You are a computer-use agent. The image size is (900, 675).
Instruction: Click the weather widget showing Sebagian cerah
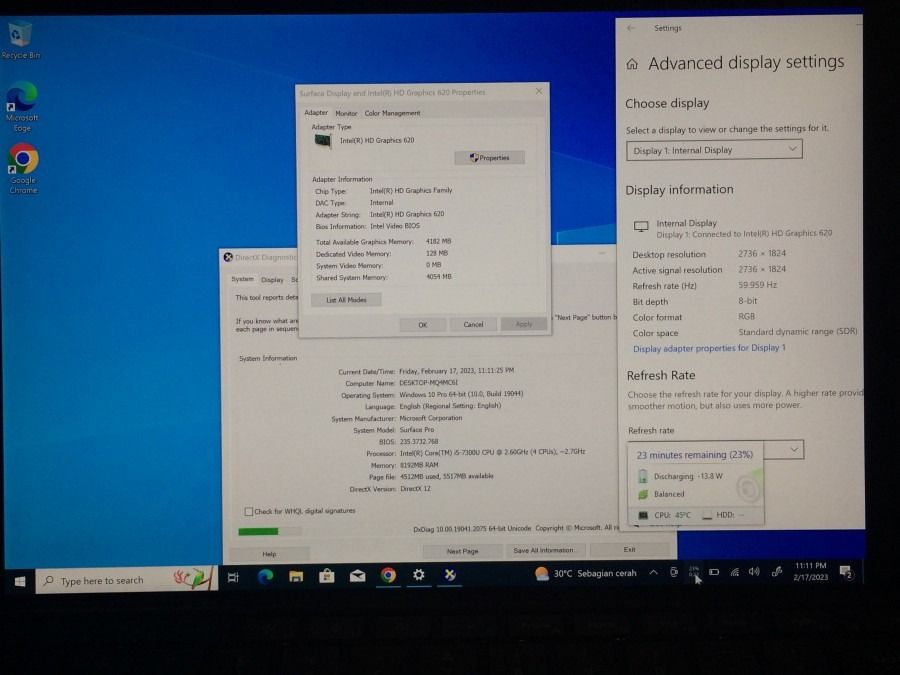pos(583,573)
